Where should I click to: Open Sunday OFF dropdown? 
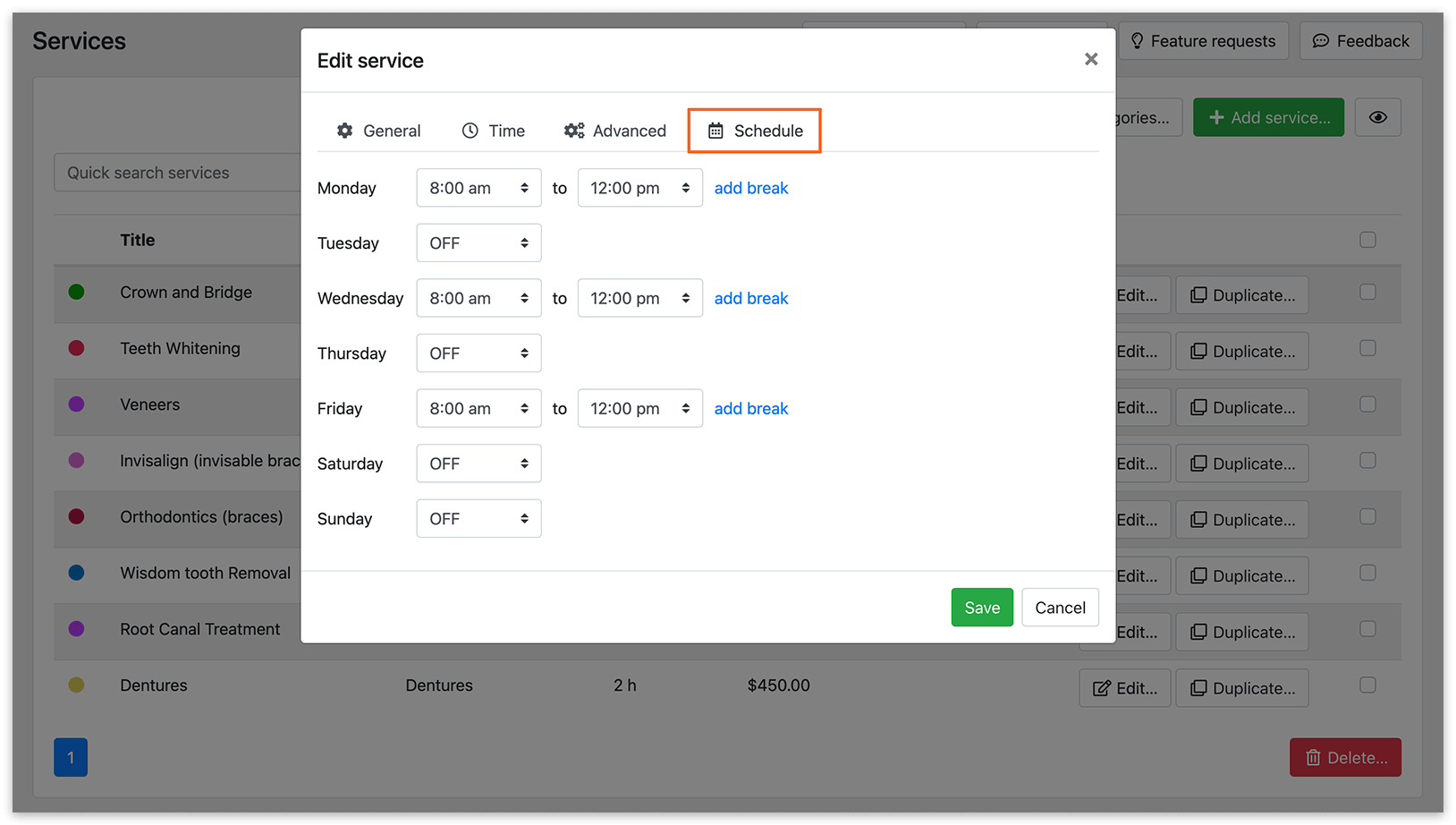pos(478,518)
